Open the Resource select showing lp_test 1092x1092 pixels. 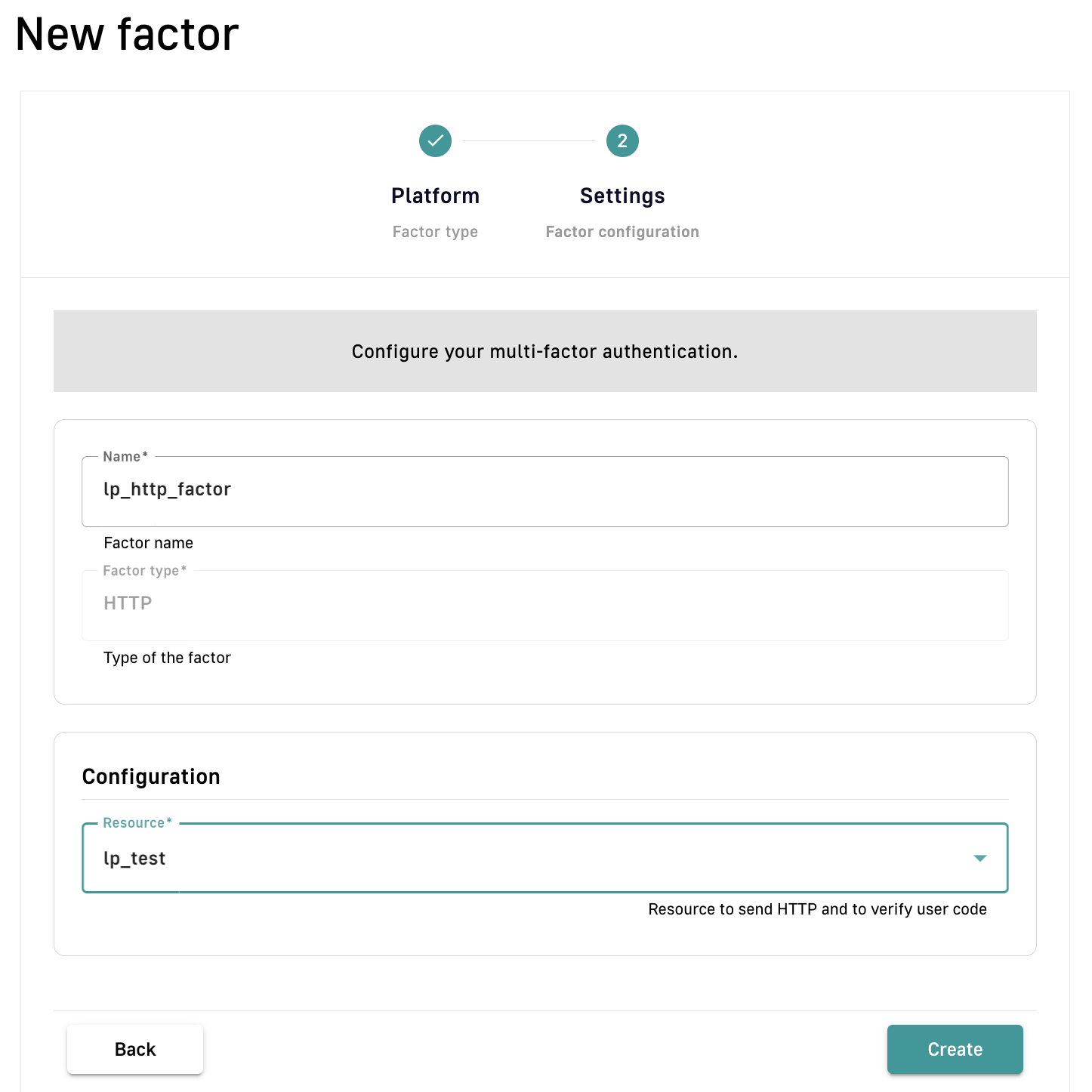[529, 858]
